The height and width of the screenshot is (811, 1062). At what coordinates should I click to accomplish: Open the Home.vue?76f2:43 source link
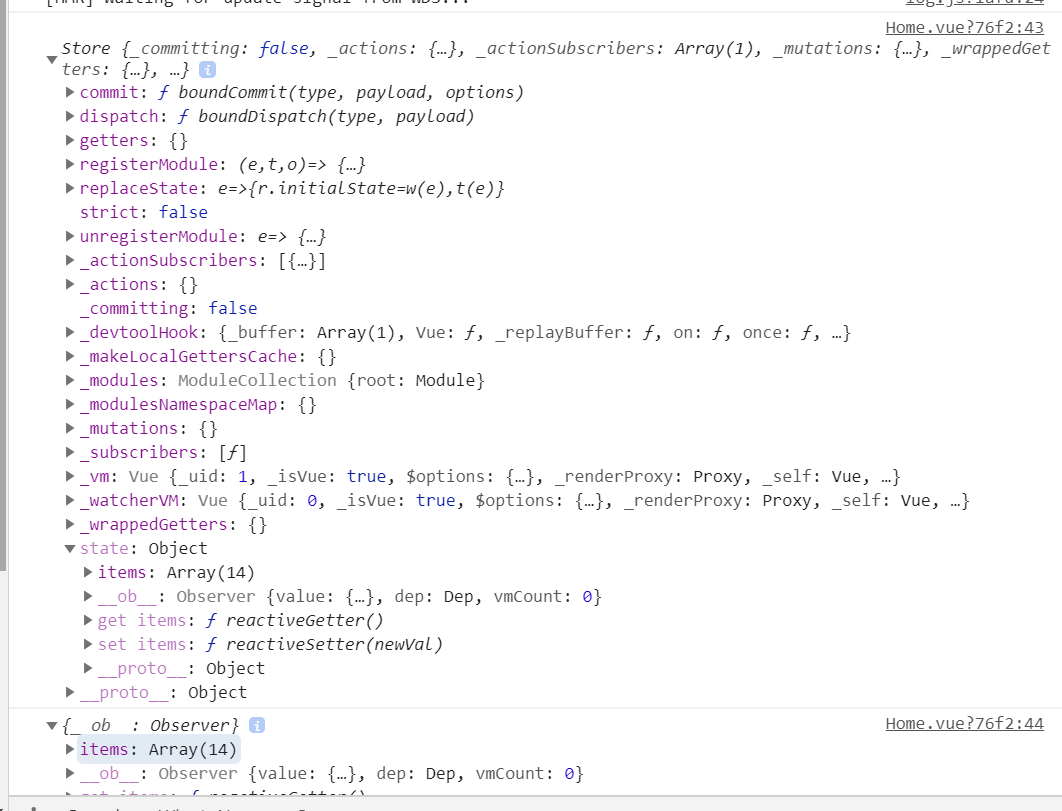point(964,28)
